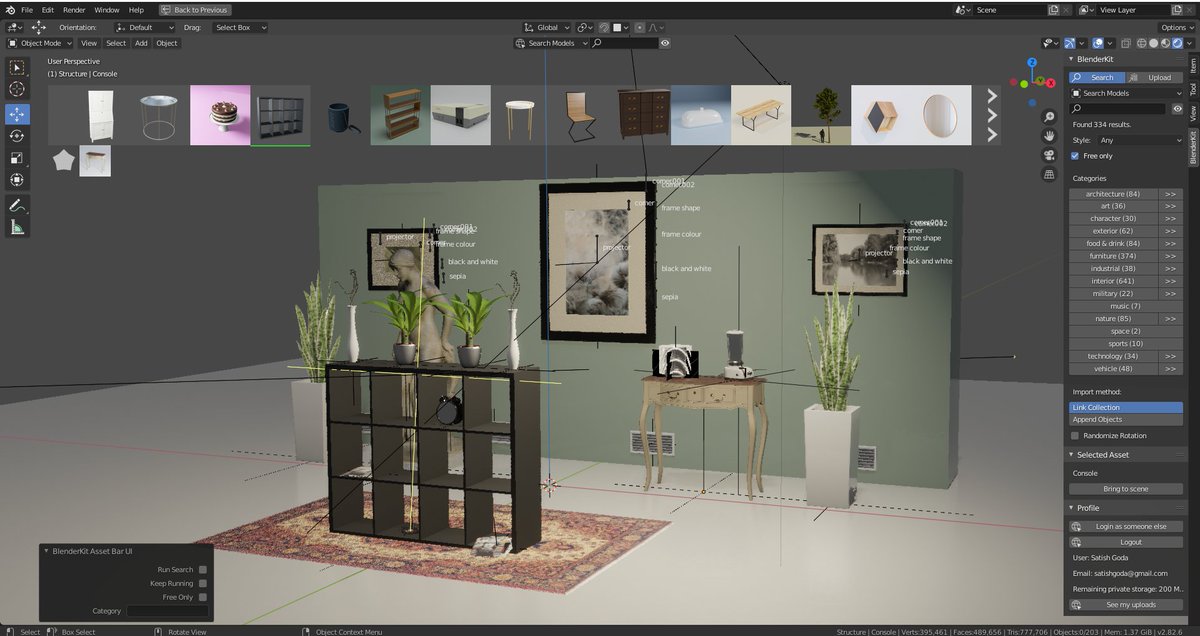Uncheck the Free only checkbox
The height and width of the screenshot is (636, 1200).
click(x=1073, y=155)
